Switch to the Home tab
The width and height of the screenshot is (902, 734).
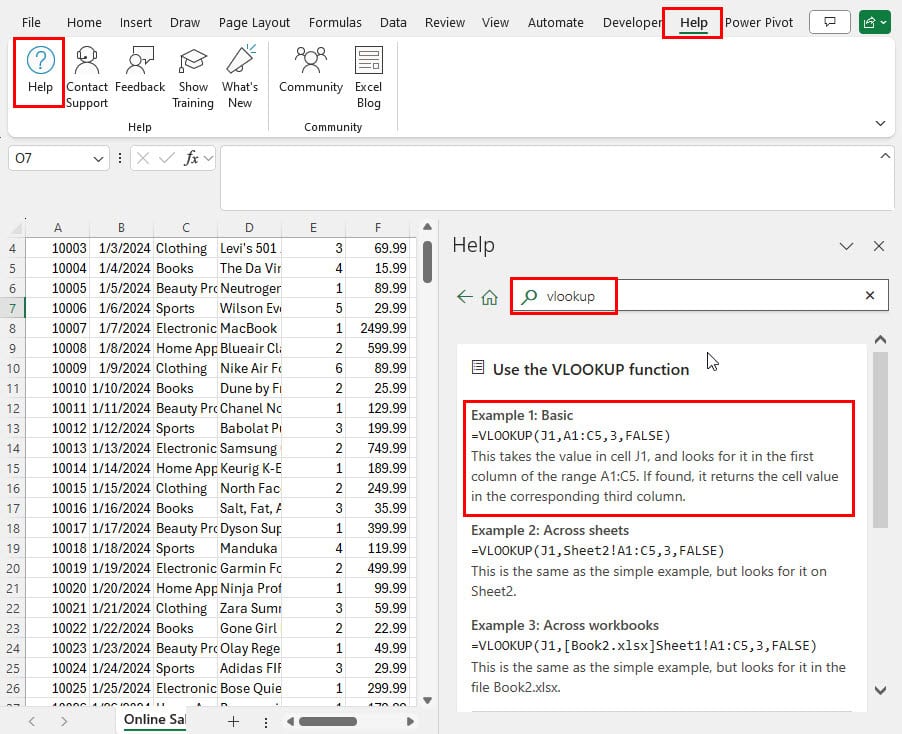(84, 22)
